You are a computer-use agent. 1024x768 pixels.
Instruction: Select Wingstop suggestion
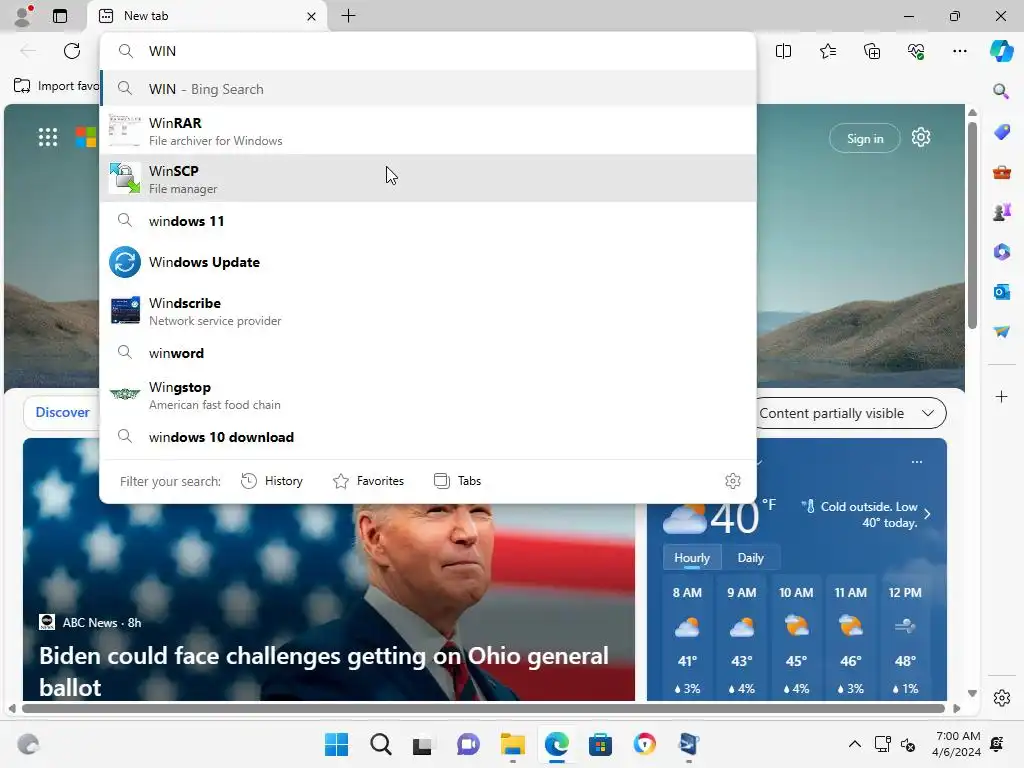tap(428, 395)
